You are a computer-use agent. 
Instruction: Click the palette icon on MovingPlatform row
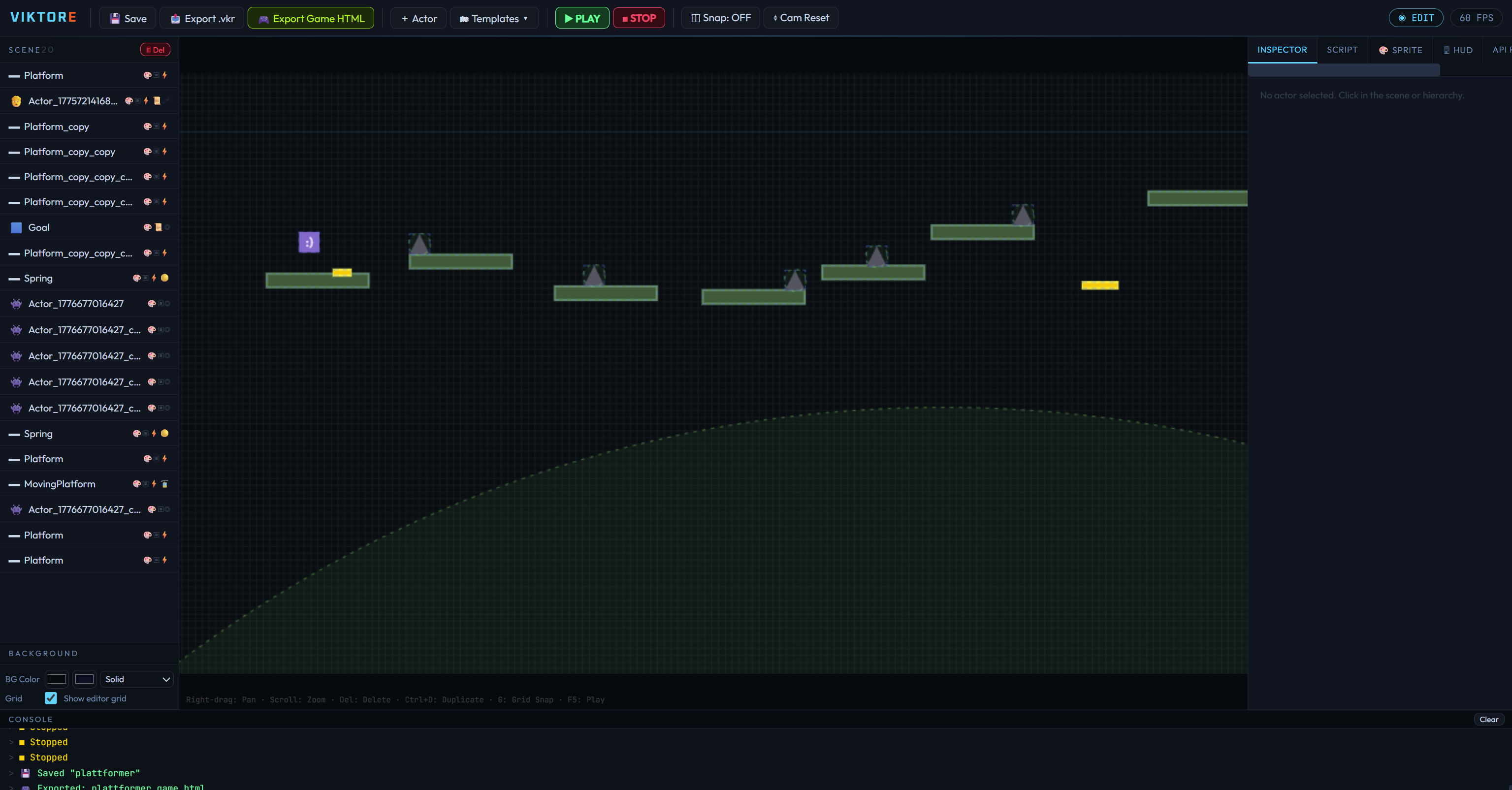137,484
